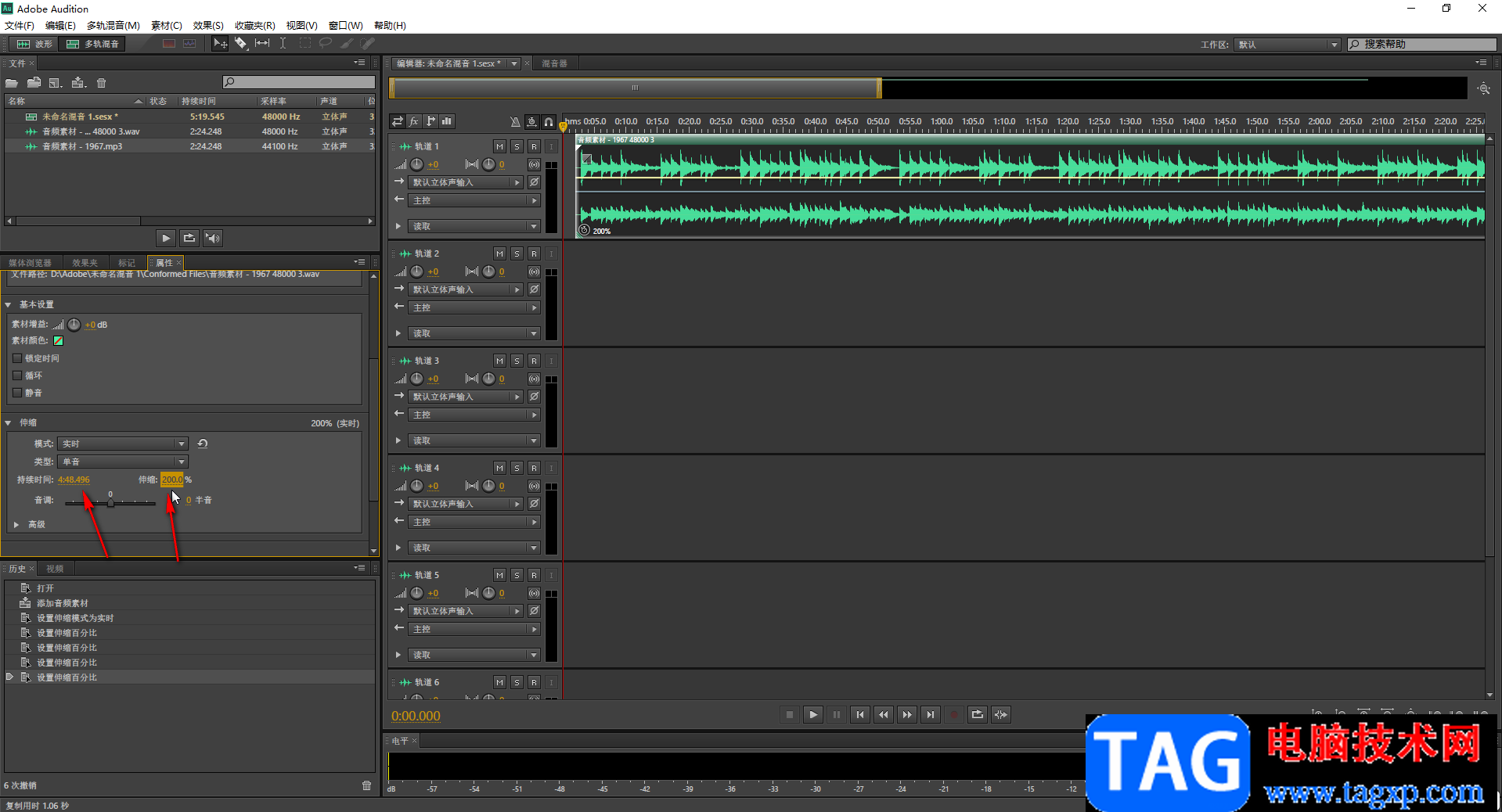Click the transport Play button

point(813,714)
